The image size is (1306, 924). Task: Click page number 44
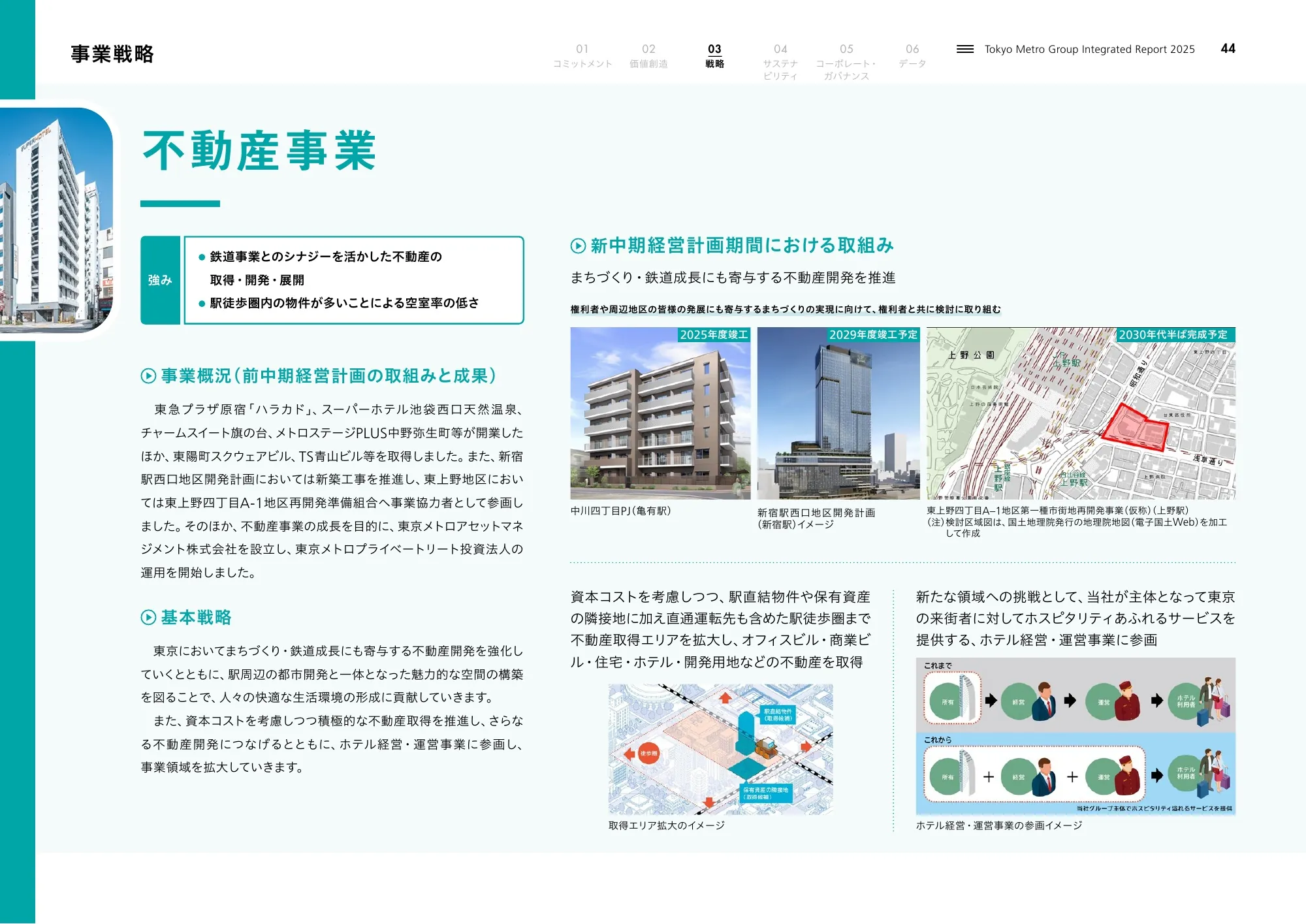pyautogui.click(x=1228, y=48)
